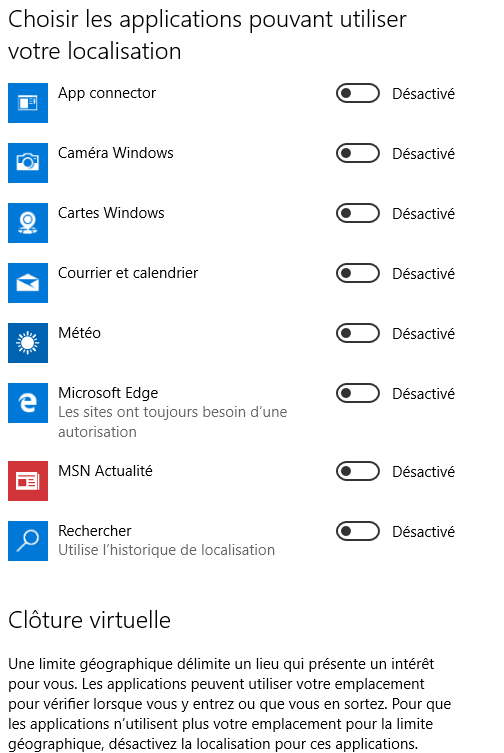Click the Courrier et calendrier envelope icon

[x=28, y=283]
